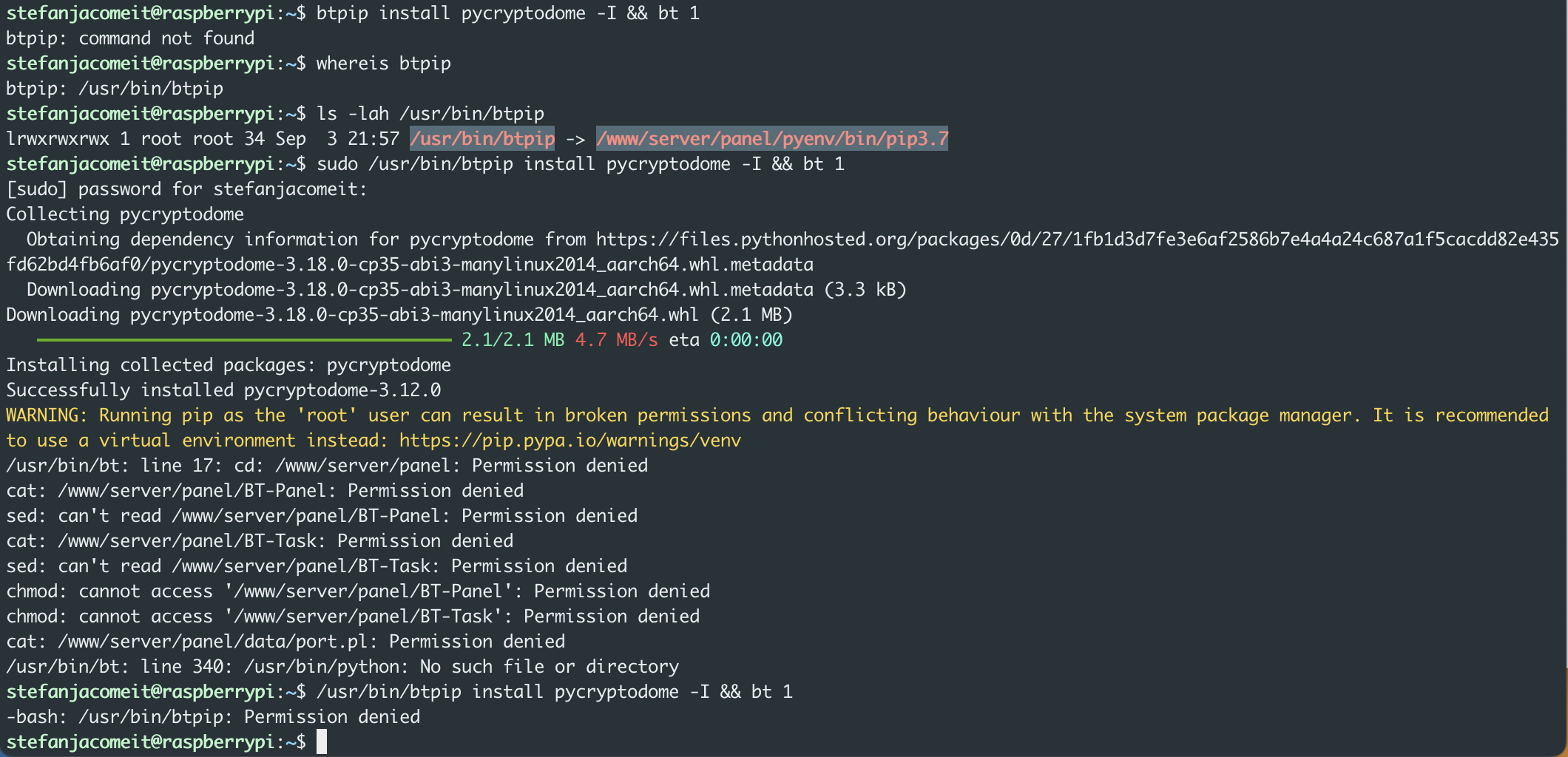Image resolution: width=1568 pixels, height=757 pixels.
Task: Place cursor at the final empty prompt
Action: (x=322, y=741)
